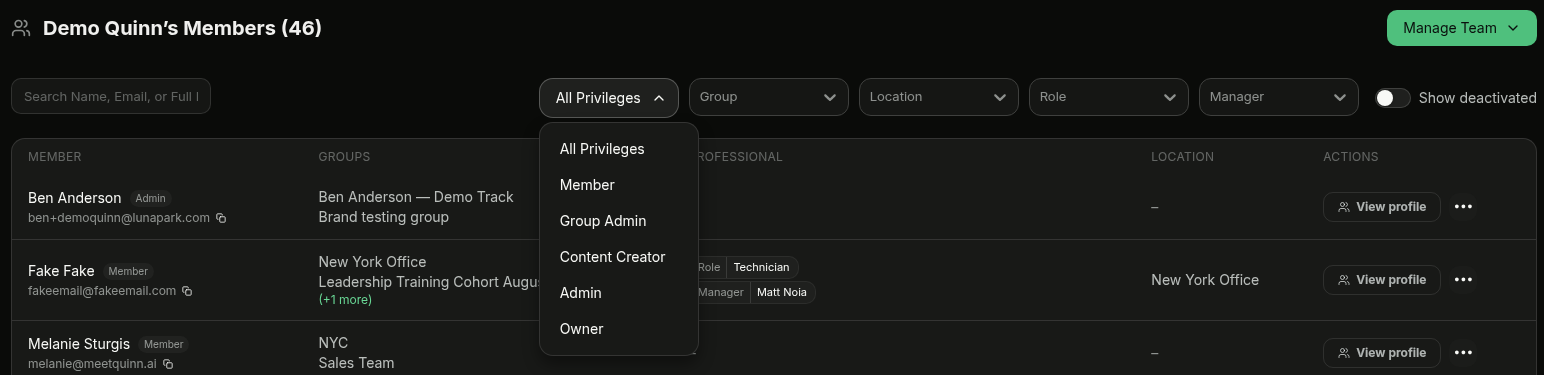Screen dimensions: 1544x375
Task: Open the Manager filter dropdown
Action: pyautogui.click(x=1279, y=97)
